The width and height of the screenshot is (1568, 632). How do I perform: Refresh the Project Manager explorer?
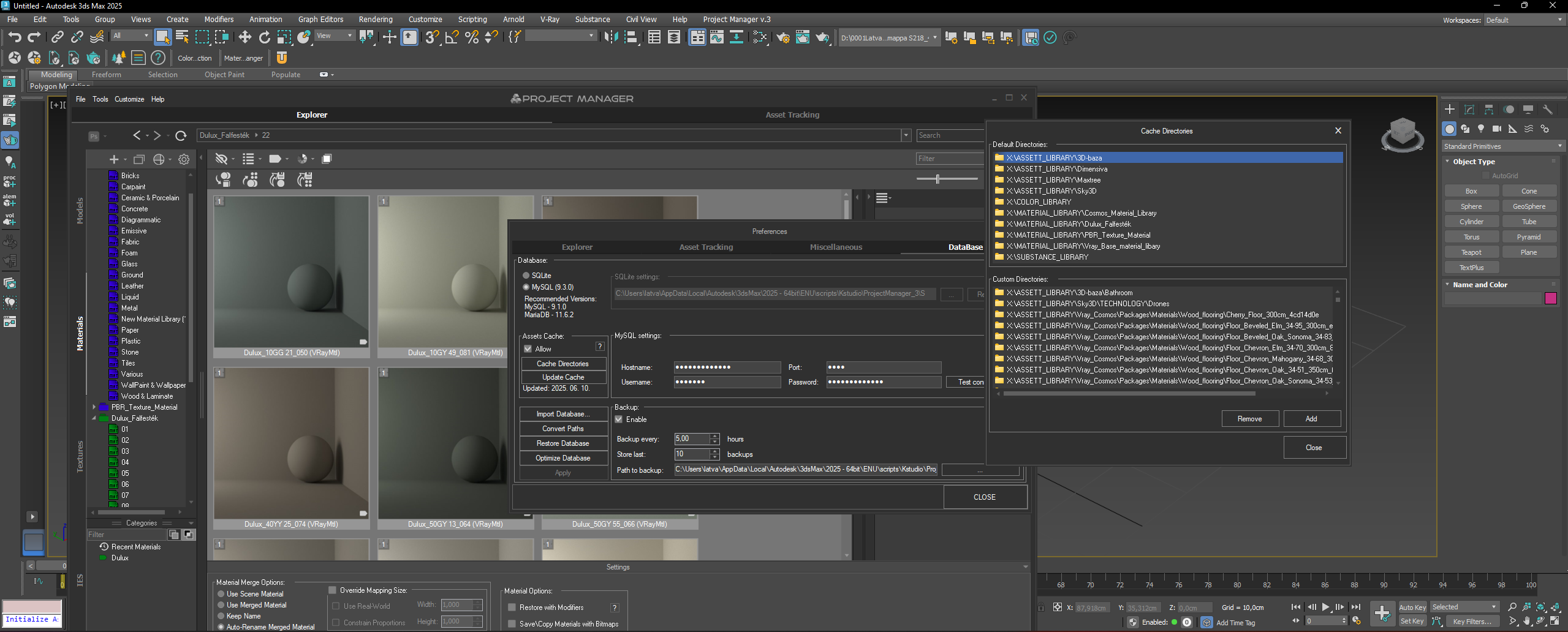coord(181,135)
